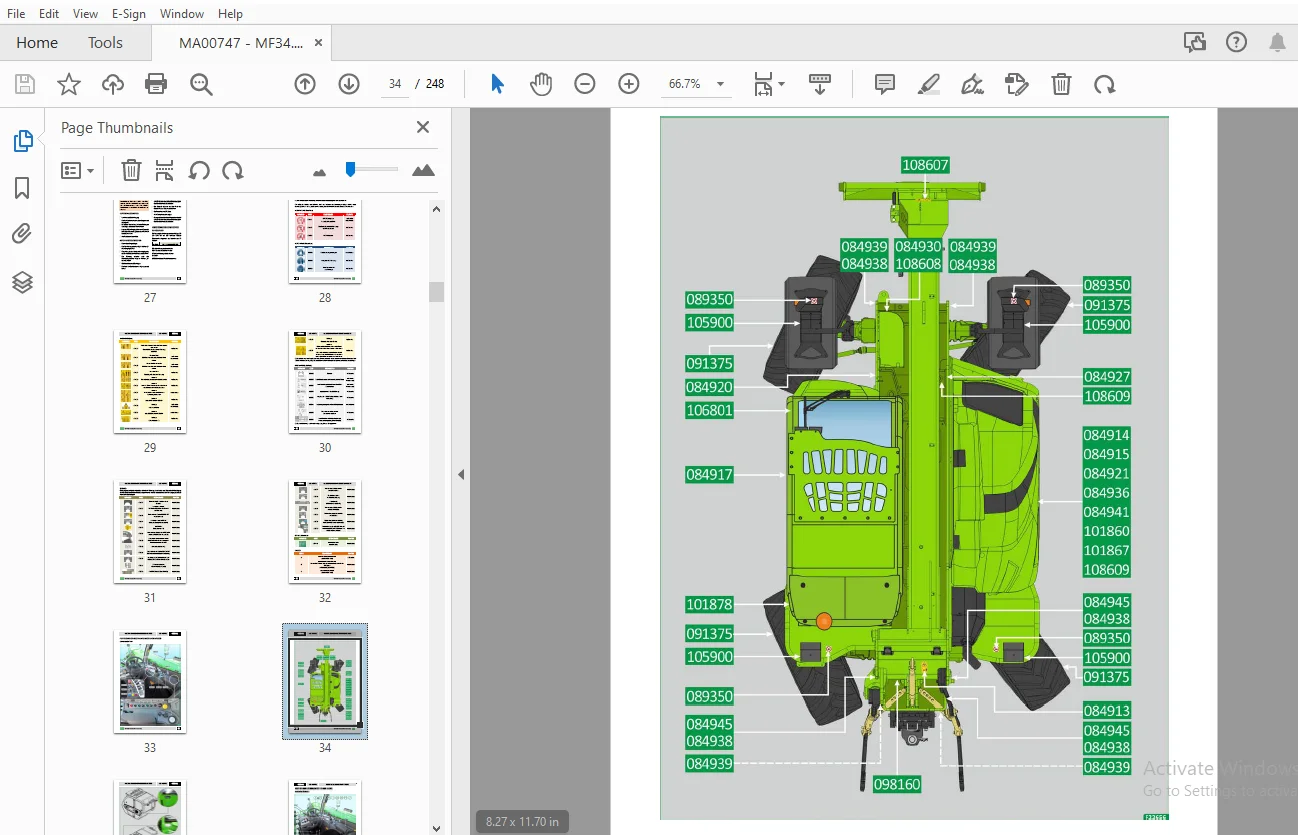
Task: Open the share review icon at top right
Action: point(1194,42)
